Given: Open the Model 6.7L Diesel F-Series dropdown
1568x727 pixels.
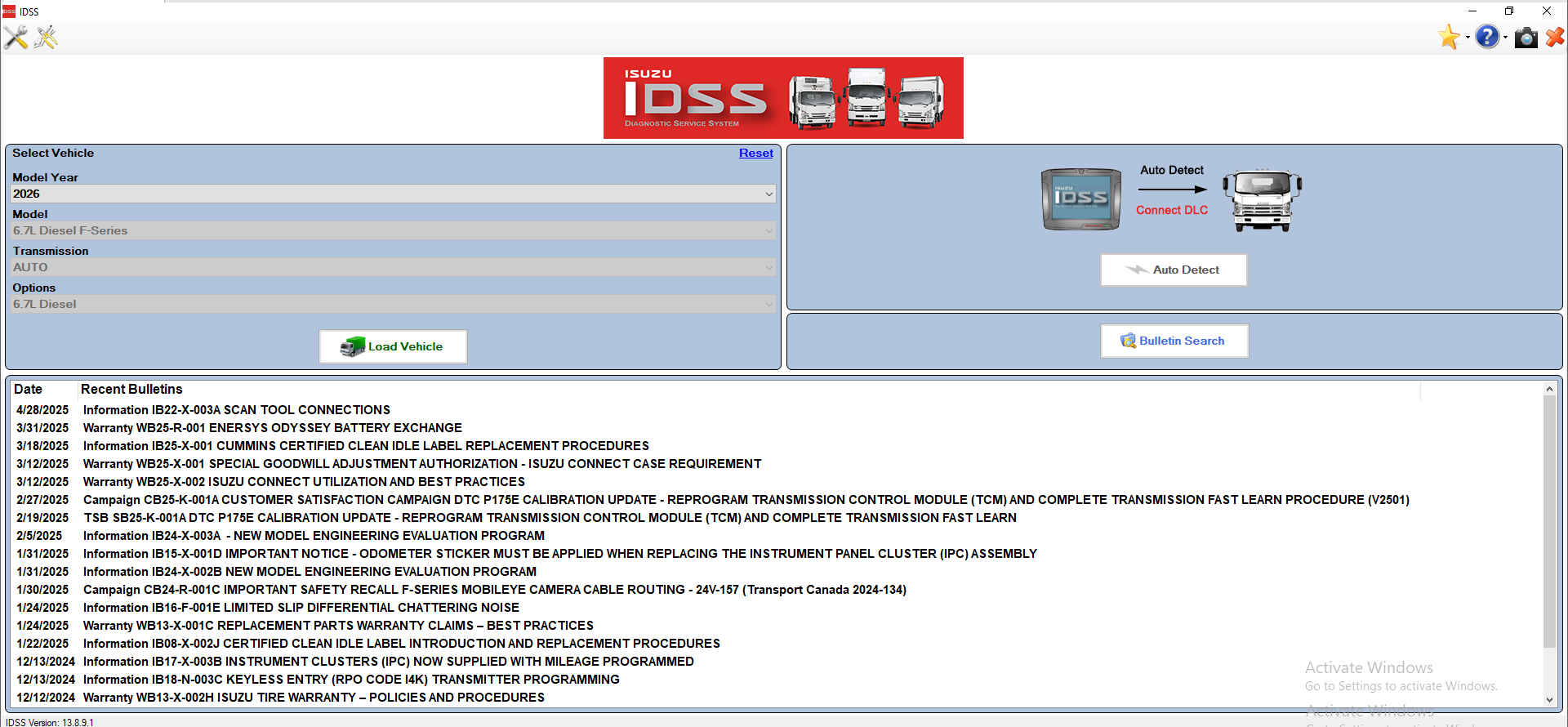Looking at the screenshot, I should (393, 230).
